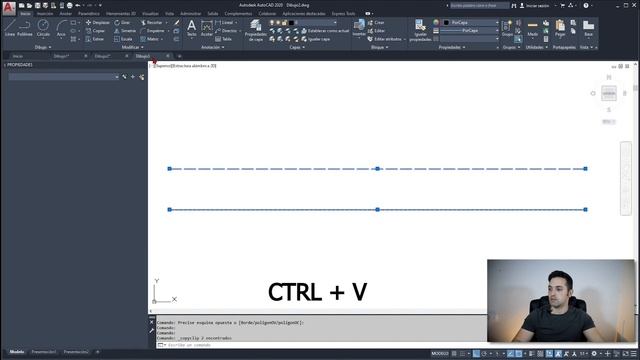Click the ViewCube in the drawing area
This screenshot has width=640, height=360.
609,93
